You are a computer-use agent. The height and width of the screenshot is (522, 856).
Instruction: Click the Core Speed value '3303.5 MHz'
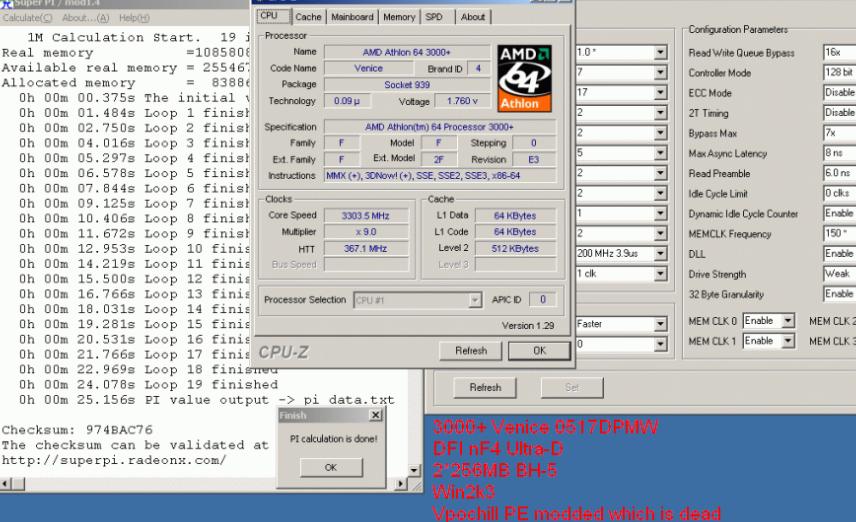tap(366, 216)
